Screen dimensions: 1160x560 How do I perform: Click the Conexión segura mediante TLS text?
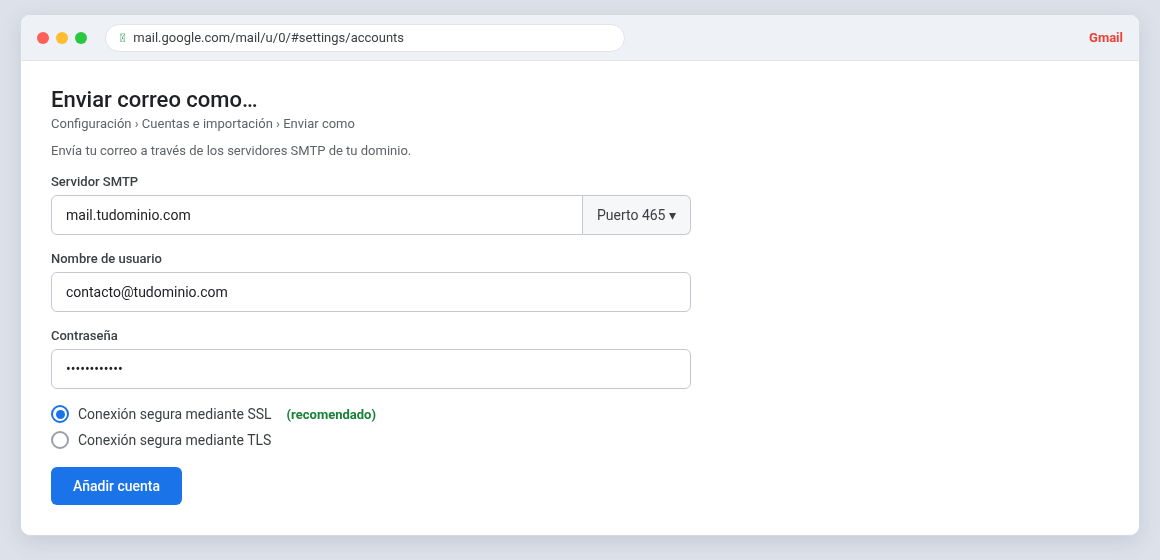(175, 440)
